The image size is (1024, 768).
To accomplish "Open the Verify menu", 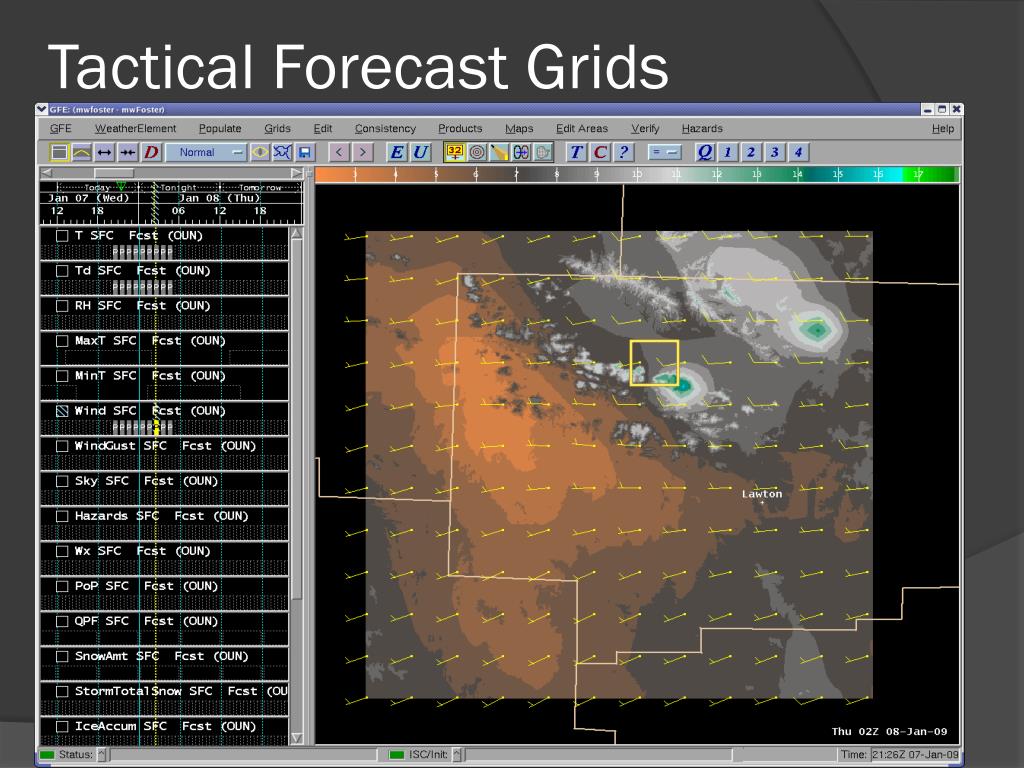I will (645, 129).
